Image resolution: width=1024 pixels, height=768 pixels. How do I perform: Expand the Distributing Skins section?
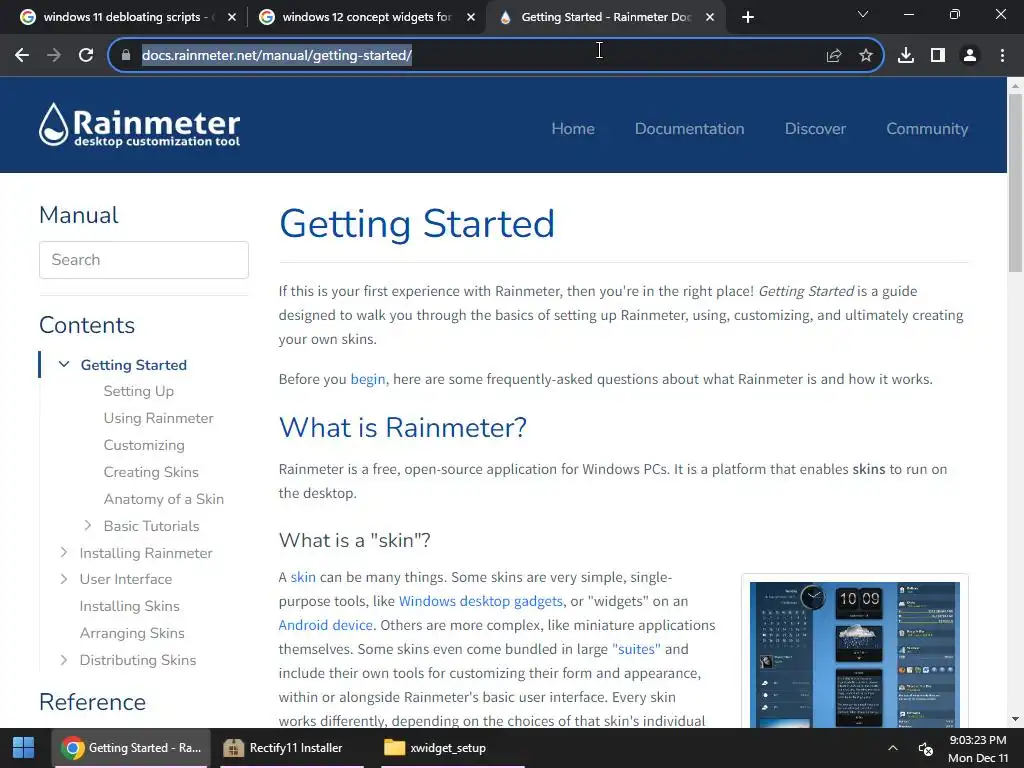point(63,660)
